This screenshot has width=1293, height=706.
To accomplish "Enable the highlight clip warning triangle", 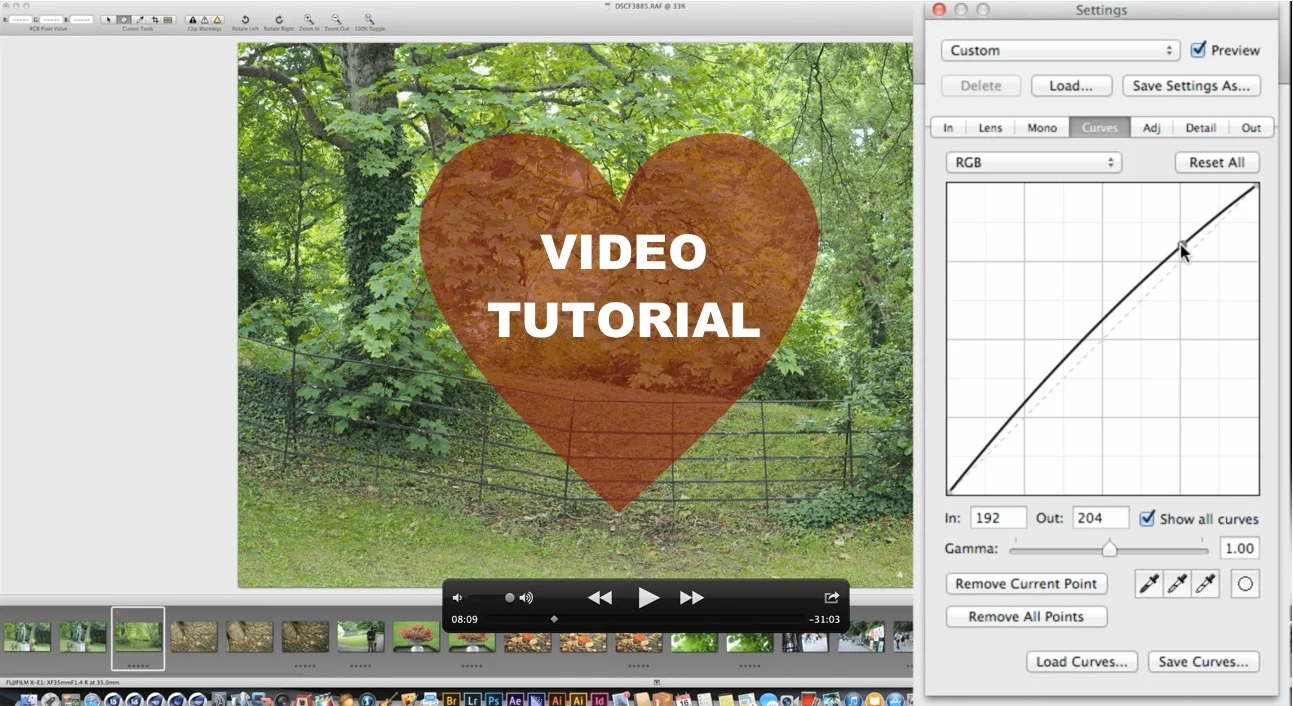I will [x=218, y=20].
